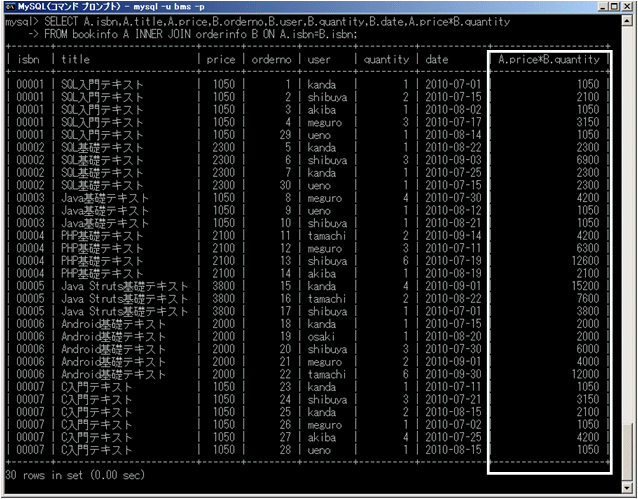Click the scrollbar down arrow

627,487
